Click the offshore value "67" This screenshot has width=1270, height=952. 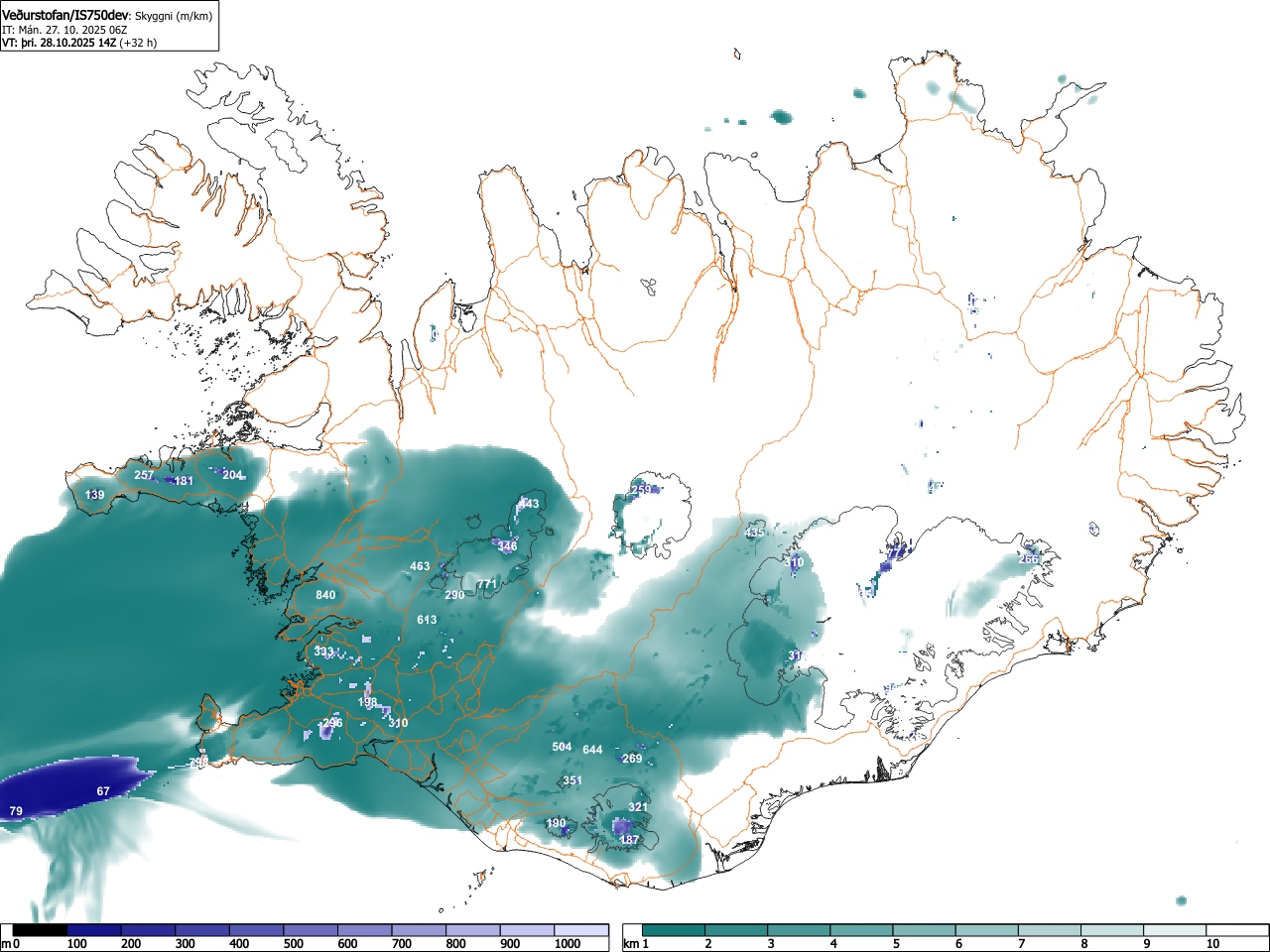point(103,791)
